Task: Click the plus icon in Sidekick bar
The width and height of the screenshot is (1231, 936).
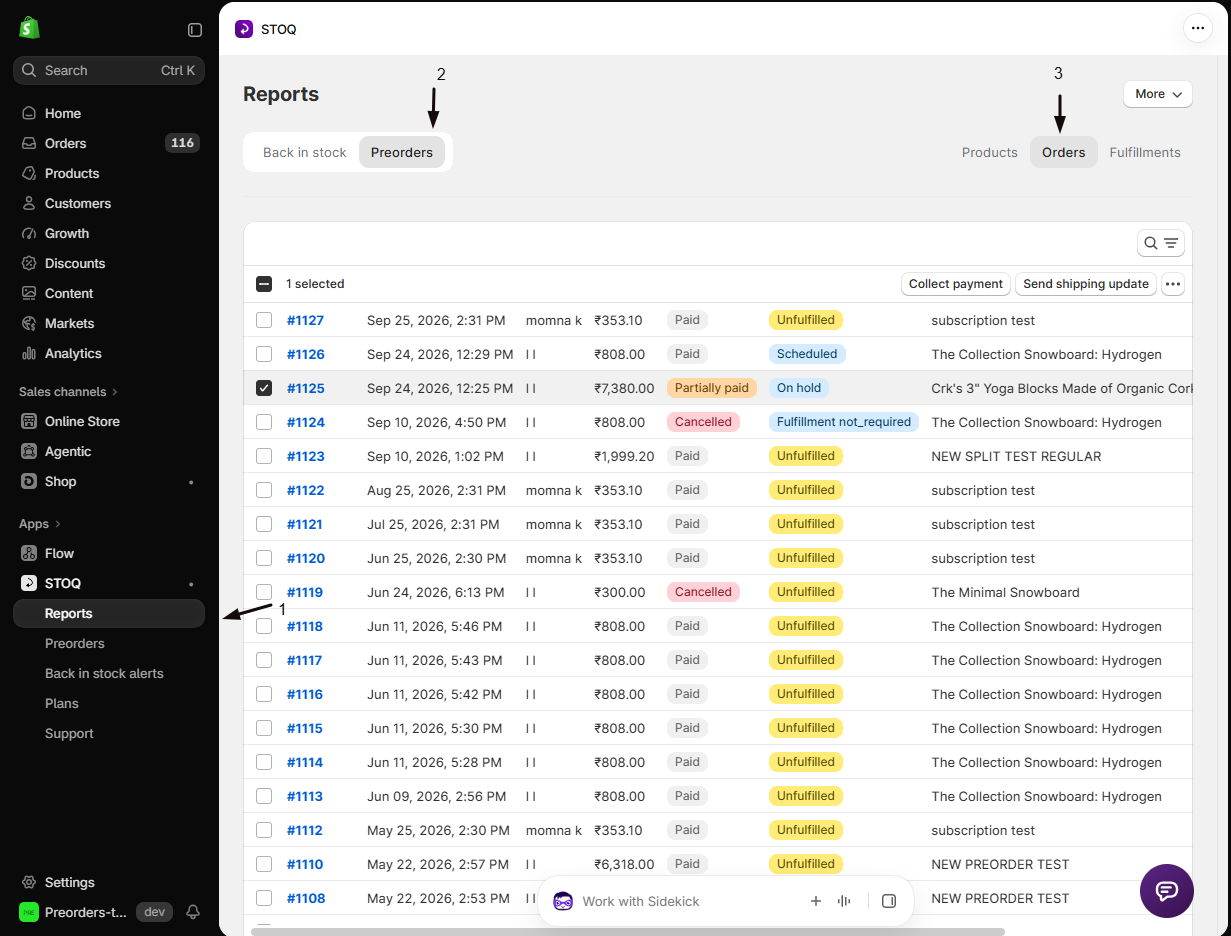Action: point(815,901)
